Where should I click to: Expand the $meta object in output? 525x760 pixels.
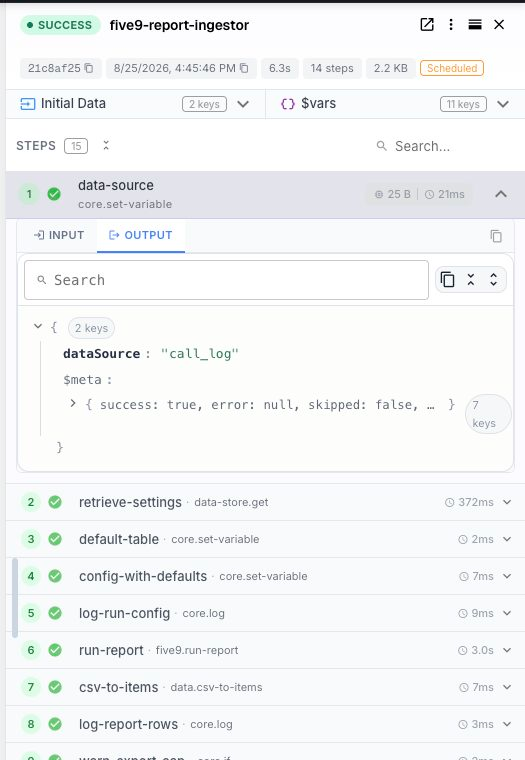[x=73, y=403]
